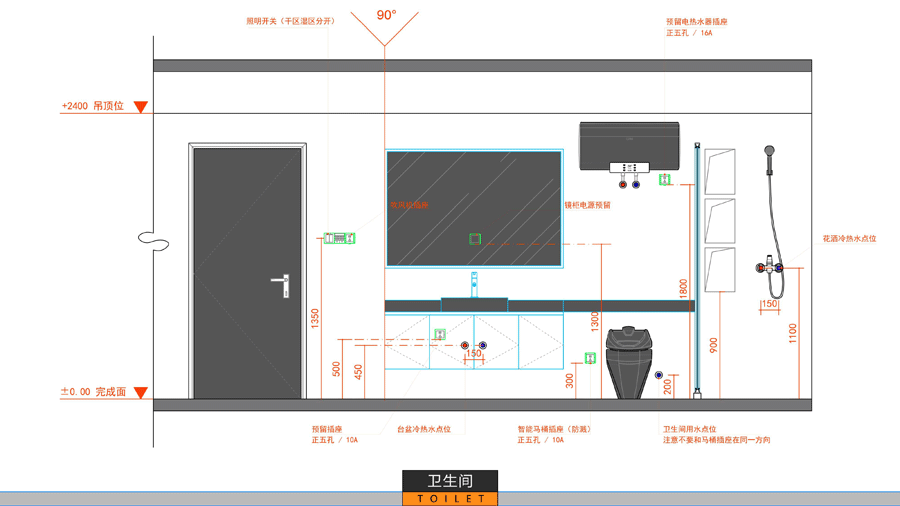Click the 900 dimension value
Screen dimensions: 900x506
(x=713, y=345)
